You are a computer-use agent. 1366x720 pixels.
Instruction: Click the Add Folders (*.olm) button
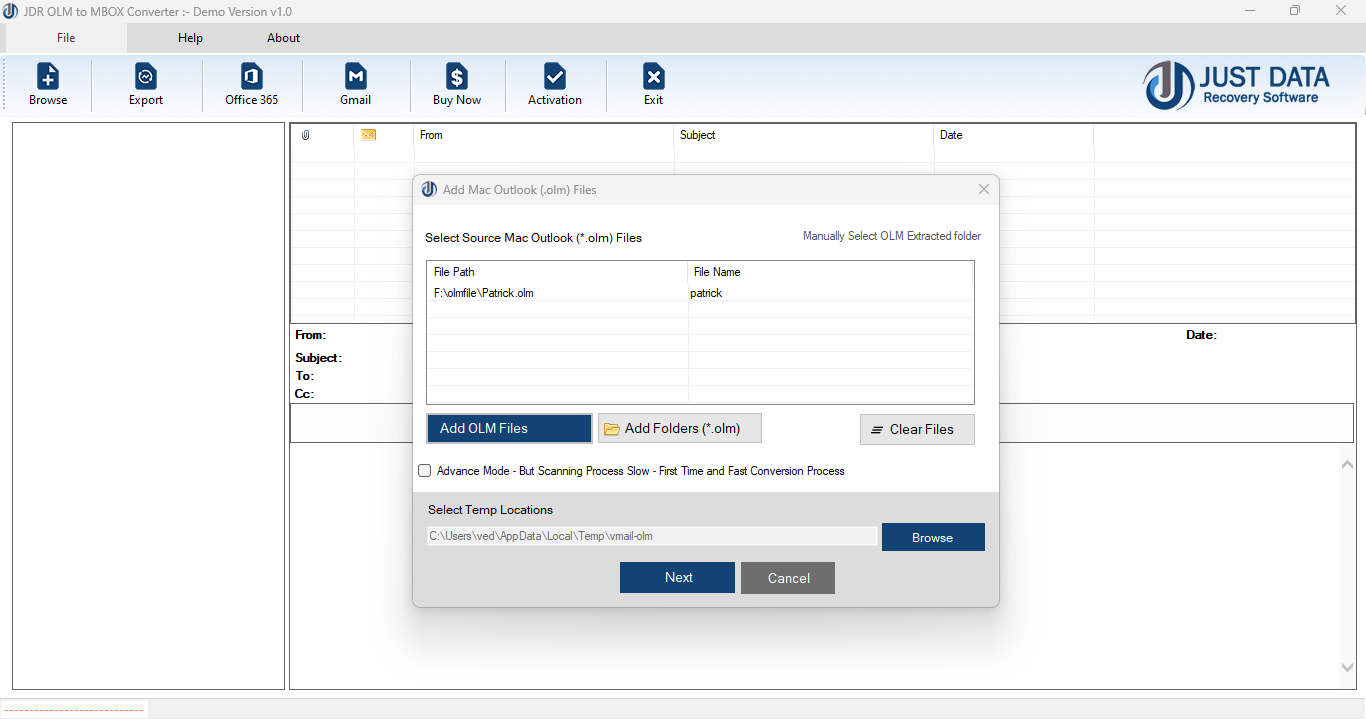pyautogui.click(x=680, y=428)
